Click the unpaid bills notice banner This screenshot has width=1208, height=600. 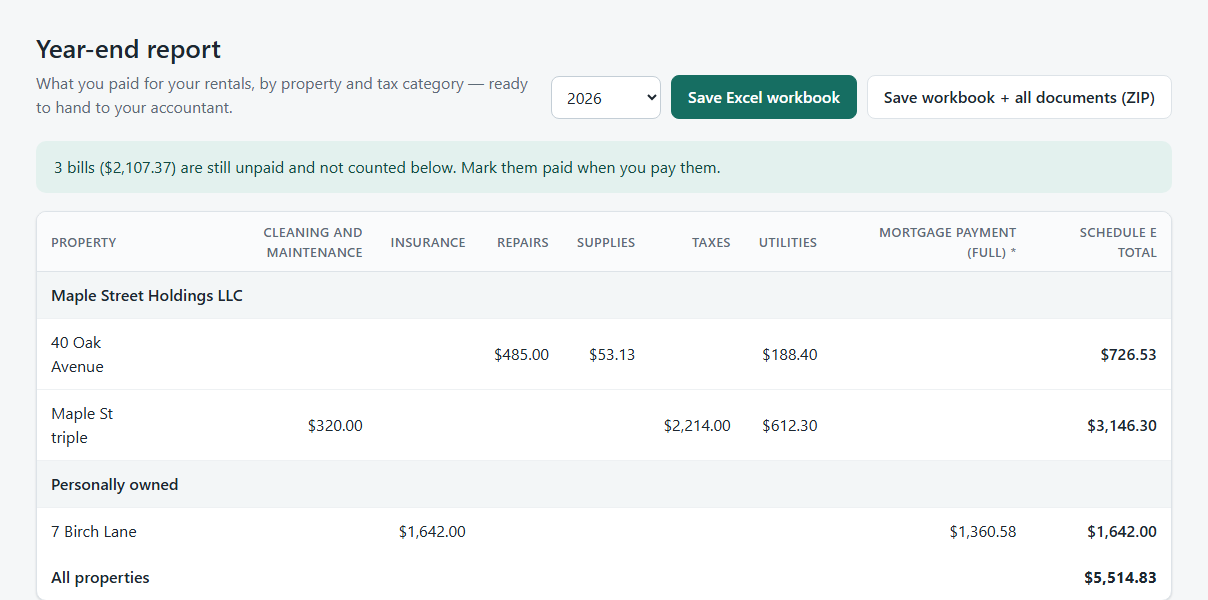click(604, 167)
